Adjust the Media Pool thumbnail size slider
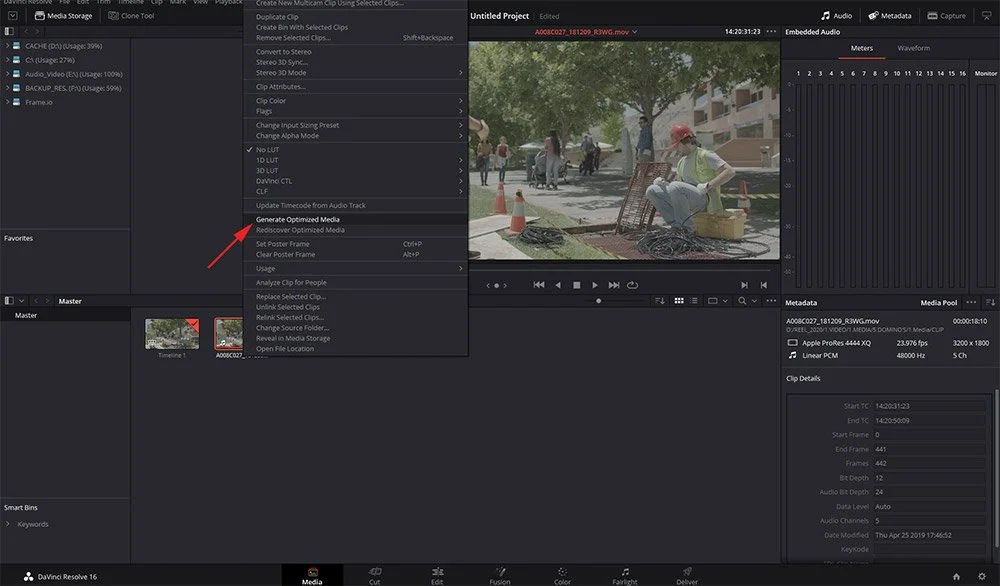Screen dimensions: 1000x586 (598, 299)
